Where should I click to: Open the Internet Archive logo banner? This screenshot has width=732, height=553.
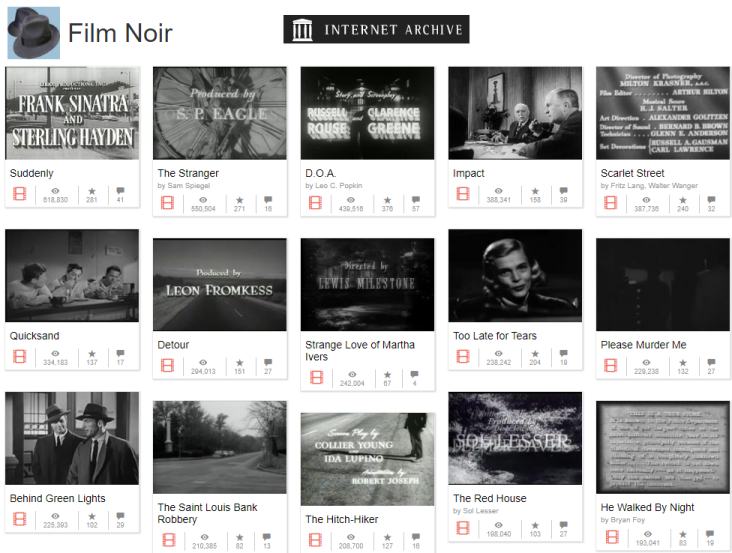click(x=376, y=29)
